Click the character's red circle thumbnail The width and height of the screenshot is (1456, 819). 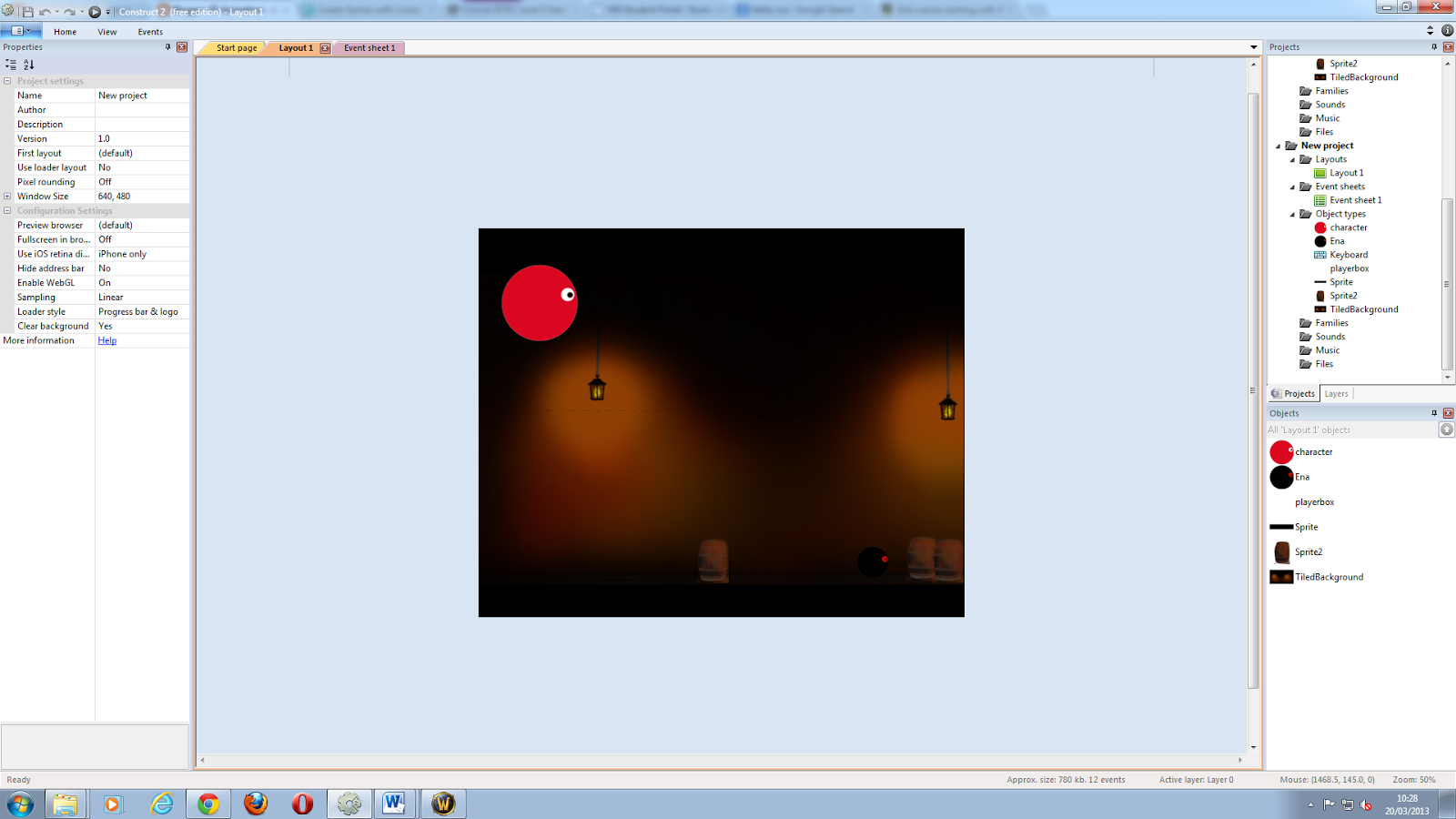coord(1281,451)
